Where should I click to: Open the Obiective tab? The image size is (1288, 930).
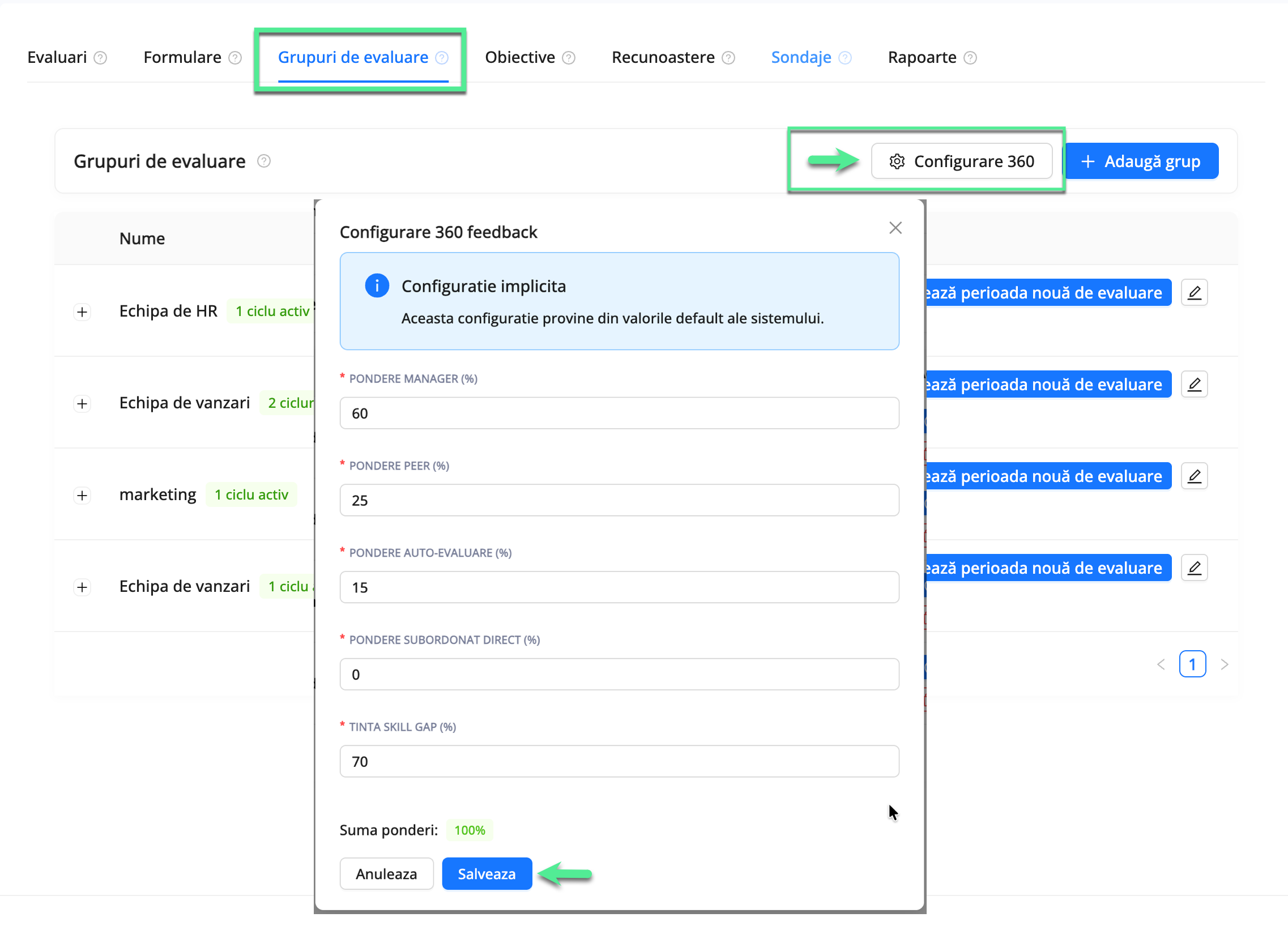[x=519, y=57]
